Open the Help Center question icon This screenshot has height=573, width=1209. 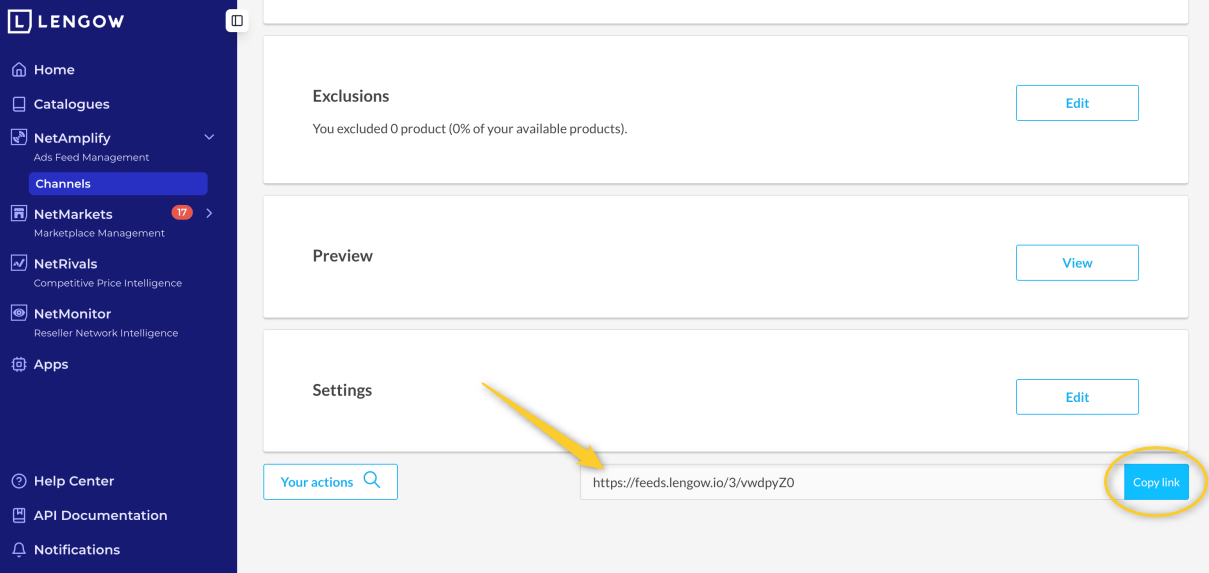tap(18, 481)
